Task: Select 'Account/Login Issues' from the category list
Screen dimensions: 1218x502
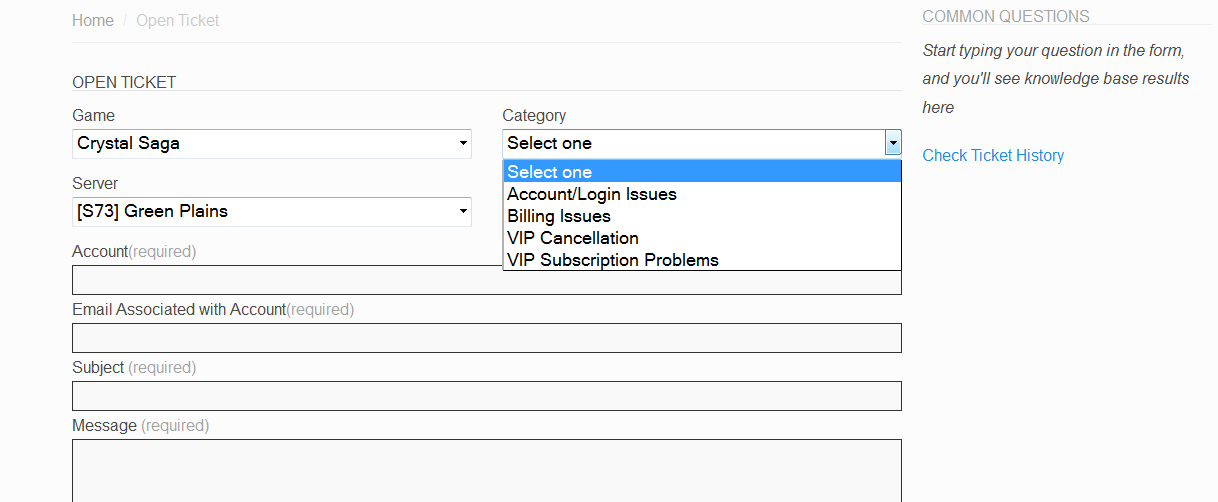Action: click(x=592, y=194)
